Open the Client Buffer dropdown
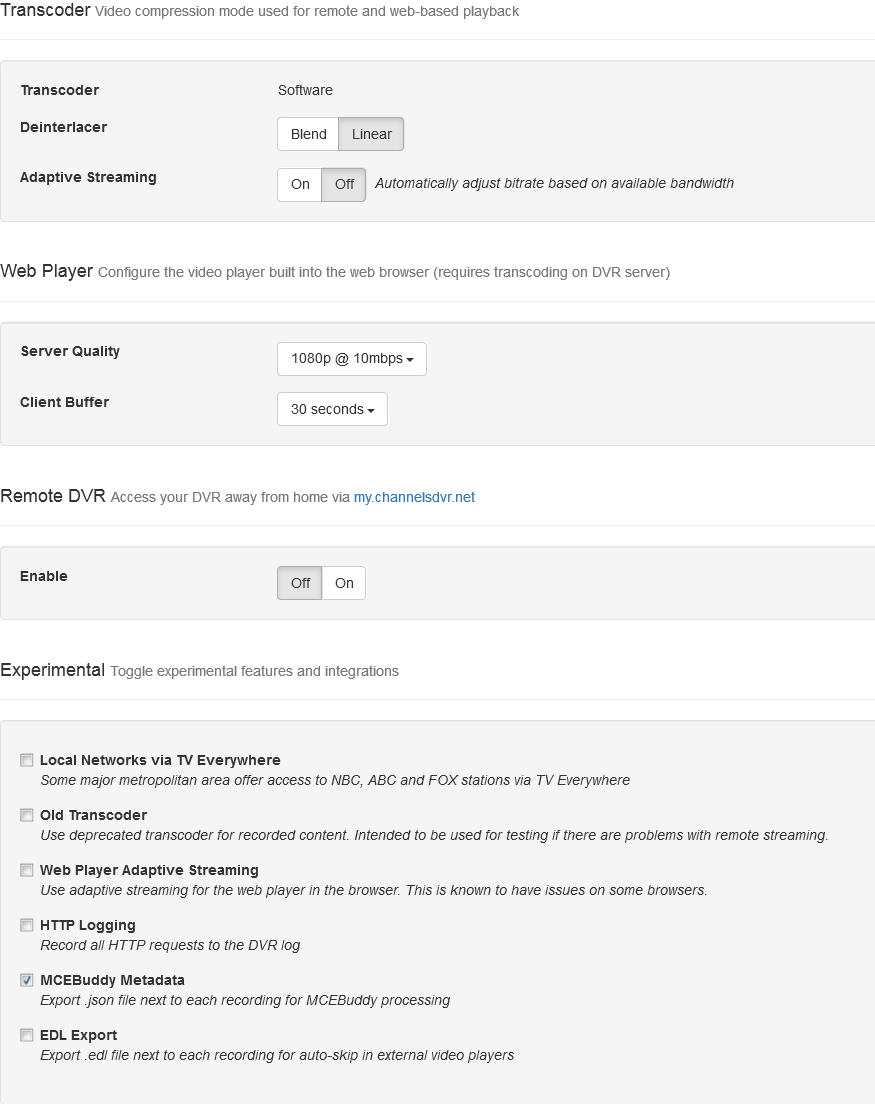Viewport: 875px width, 1104px height. (x=332, y=409)
